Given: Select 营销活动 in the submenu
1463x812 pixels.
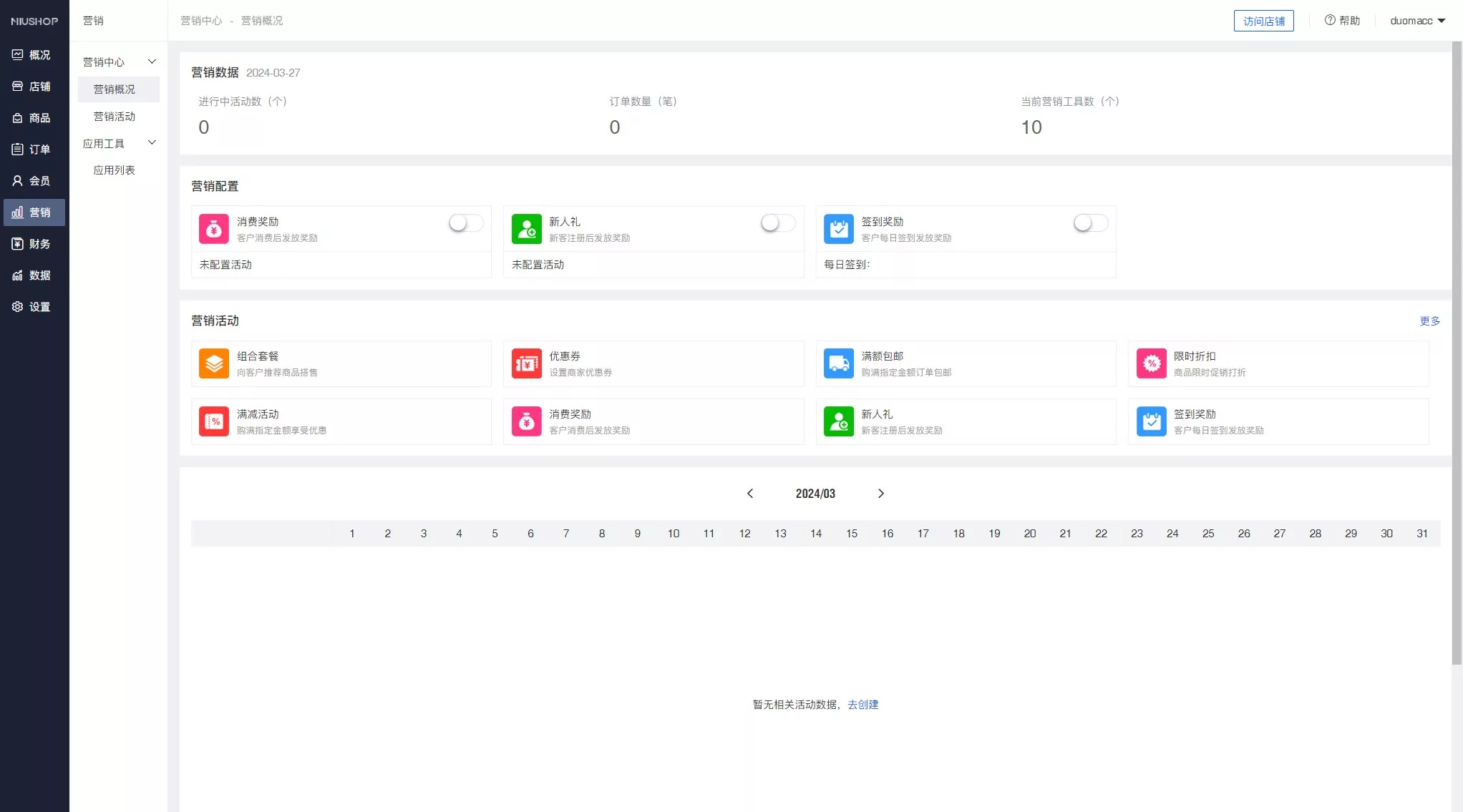Looking at the screenshot, I should pos(115,117).
